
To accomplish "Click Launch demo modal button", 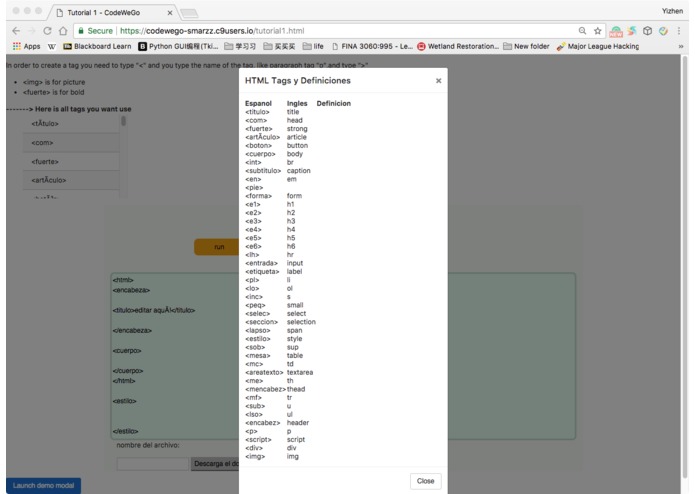I will click(x=43, y=486).
